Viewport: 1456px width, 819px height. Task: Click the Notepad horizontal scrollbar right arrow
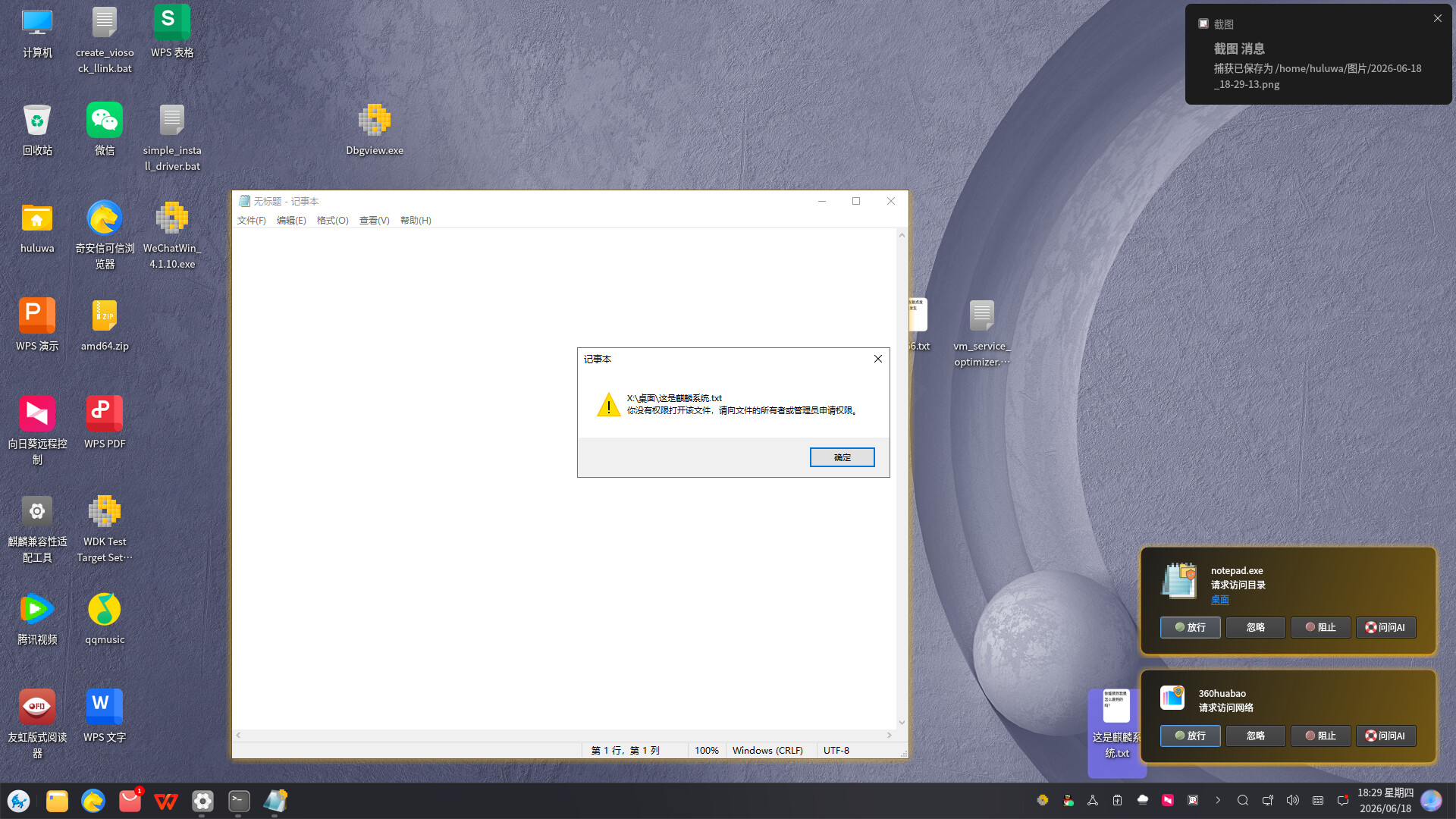pos(890,735)
